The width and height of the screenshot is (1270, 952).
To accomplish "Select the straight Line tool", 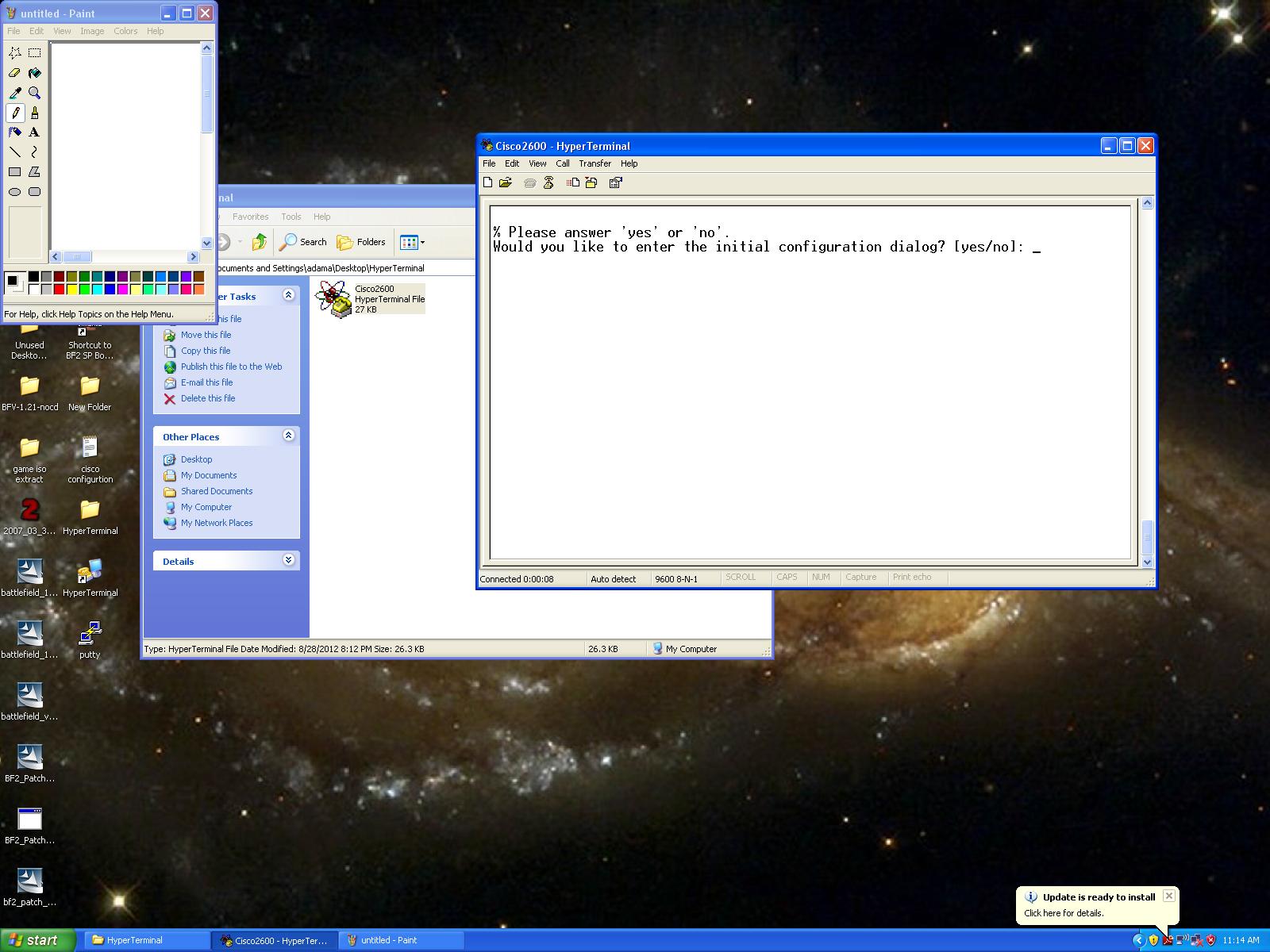I will [x=15, y=152].
